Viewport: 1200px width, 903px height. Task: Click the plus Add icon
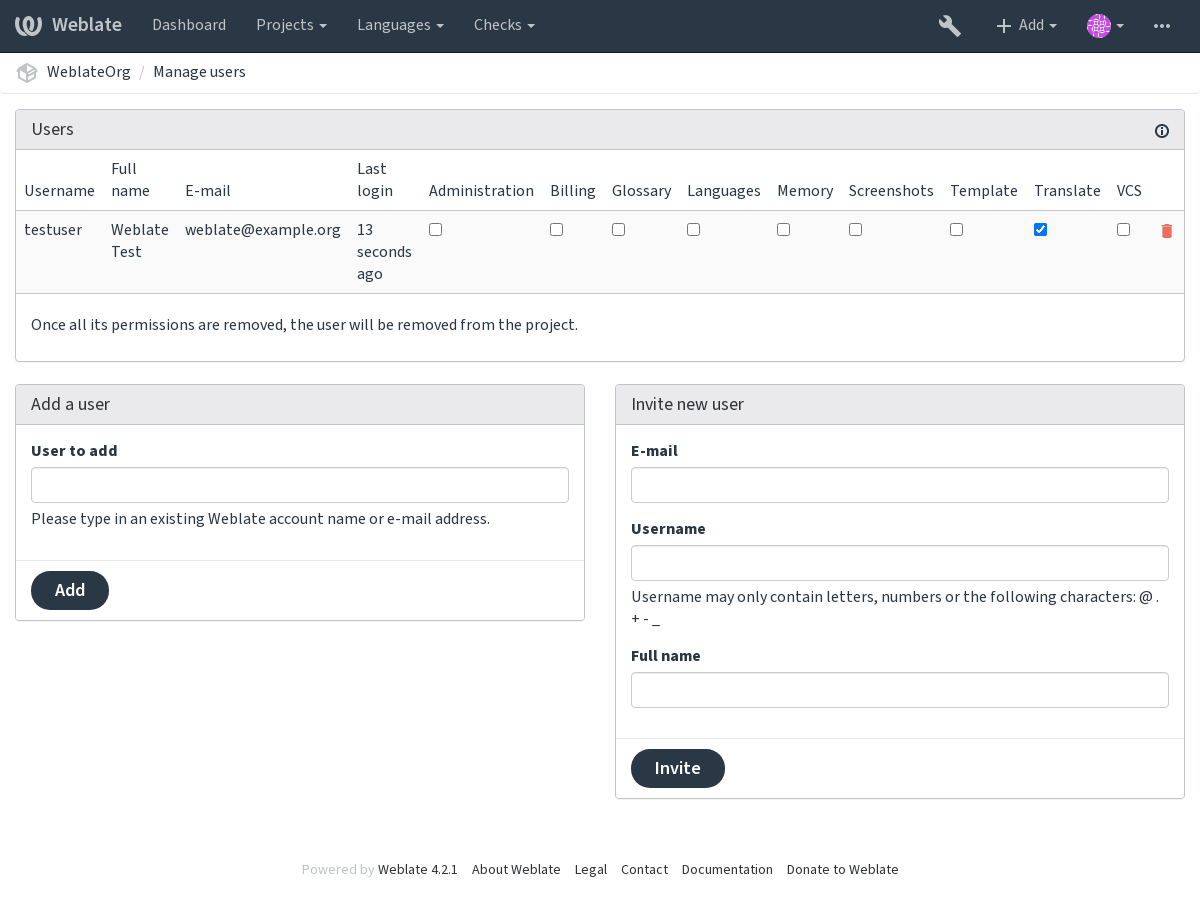(1004, 26)
